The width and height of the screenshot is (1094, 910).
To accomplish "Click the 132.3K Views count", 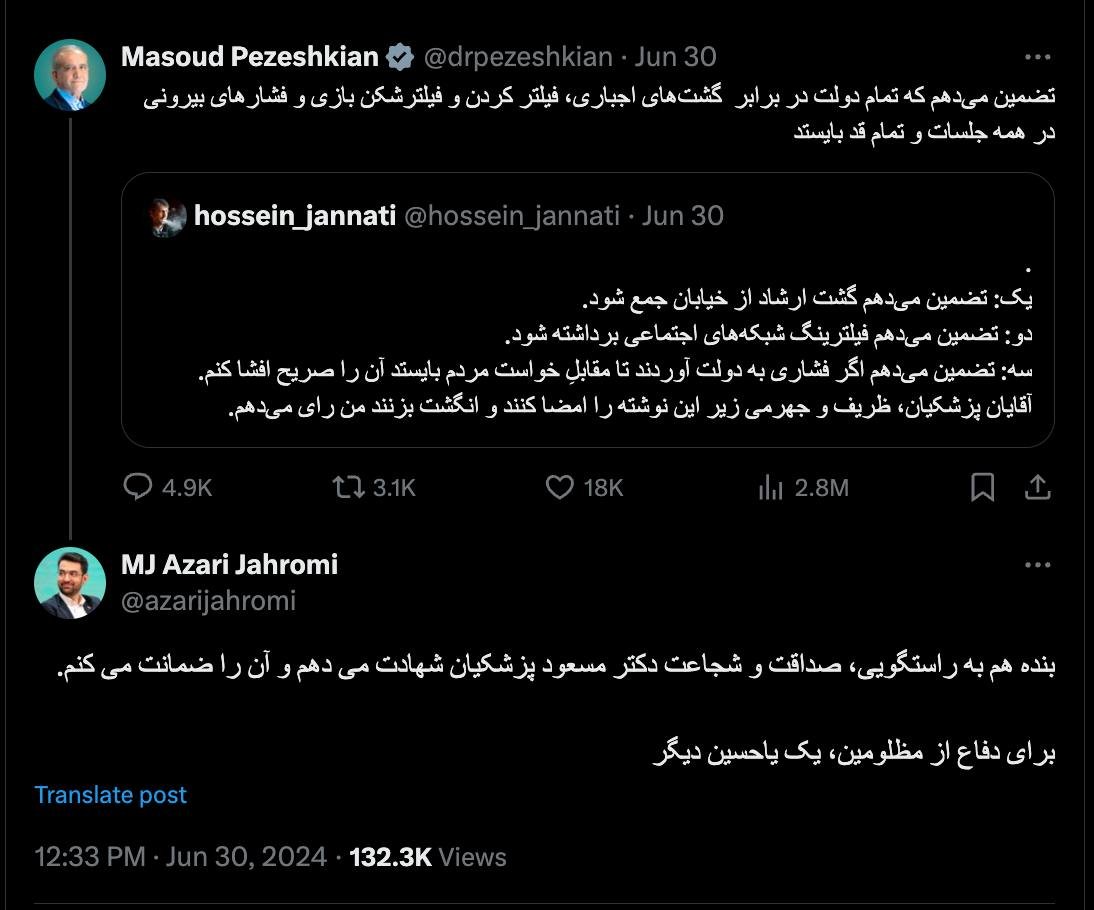I will point(427,857).
